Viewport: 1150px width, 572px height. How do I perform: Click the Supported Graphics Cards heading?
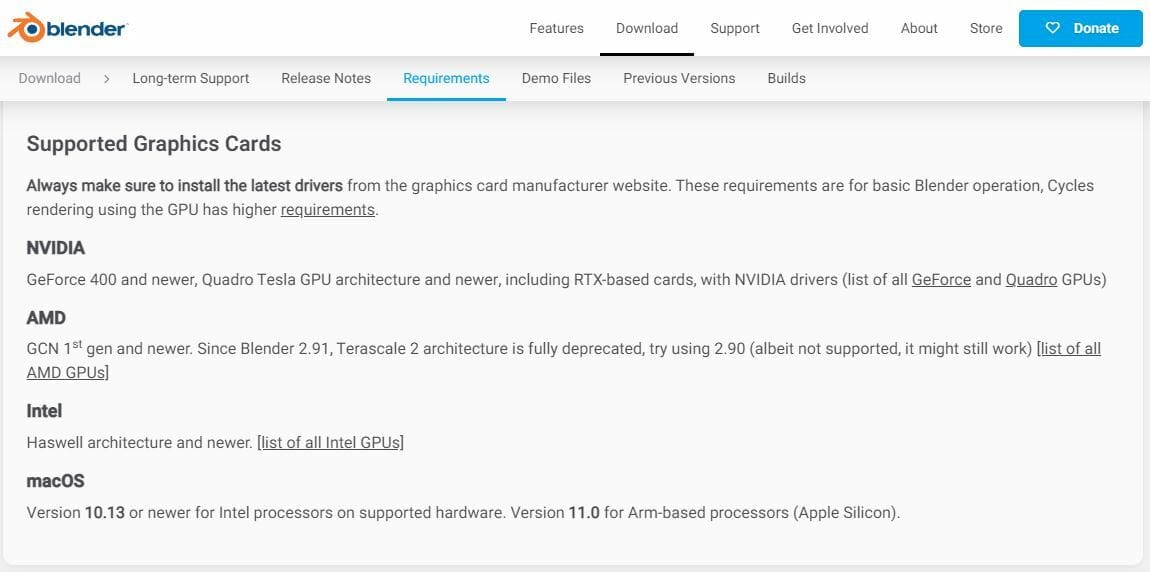(x=154, y=143)
